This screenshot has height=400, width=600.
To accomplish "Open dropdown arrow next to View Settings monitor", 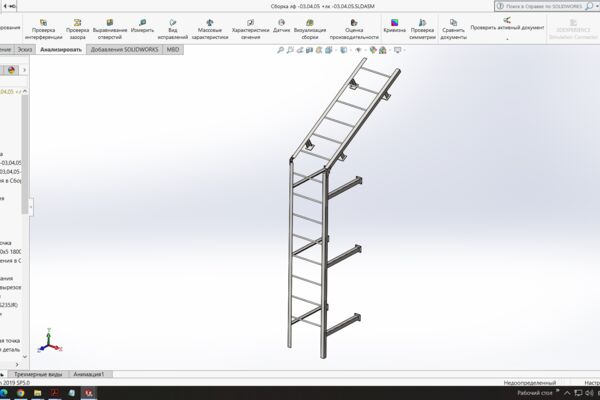I will [404, 50].
